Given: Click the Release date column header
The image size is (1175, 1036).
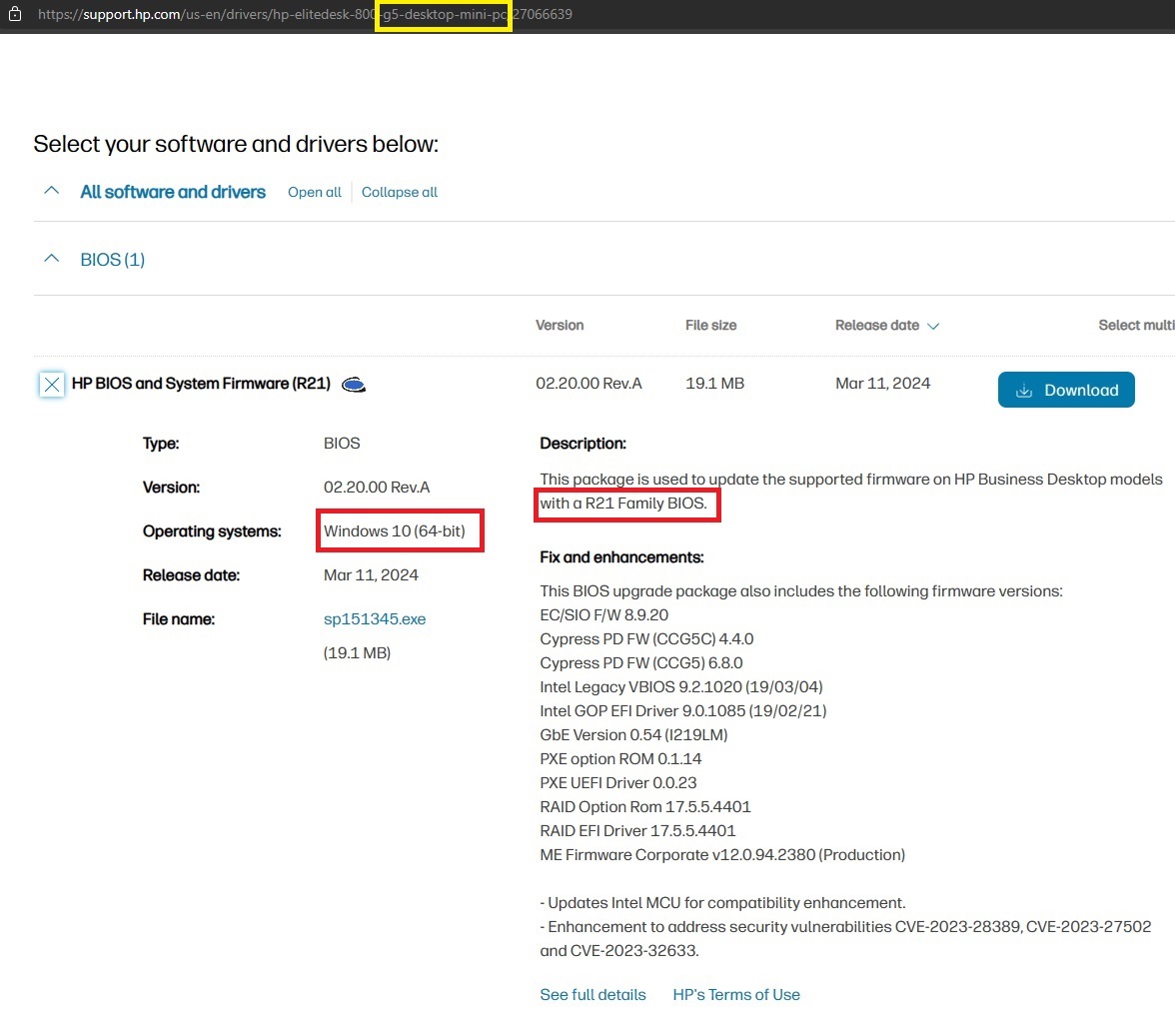Looking at the screenshot, I should tap(877, 325).
